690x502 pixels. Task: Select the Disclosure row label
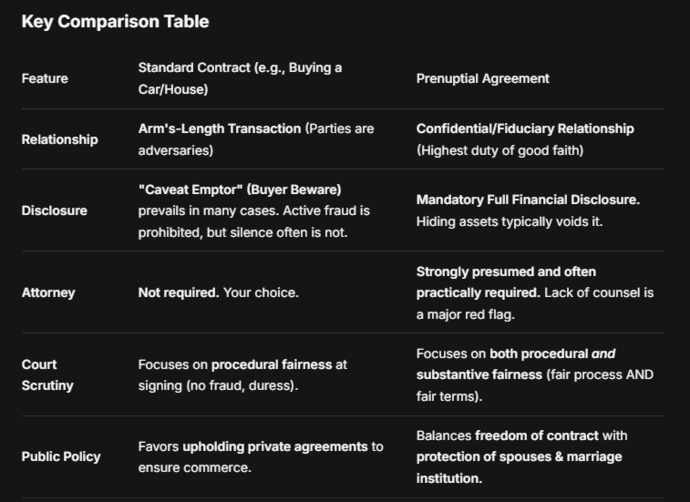click(x=55, y=210)
